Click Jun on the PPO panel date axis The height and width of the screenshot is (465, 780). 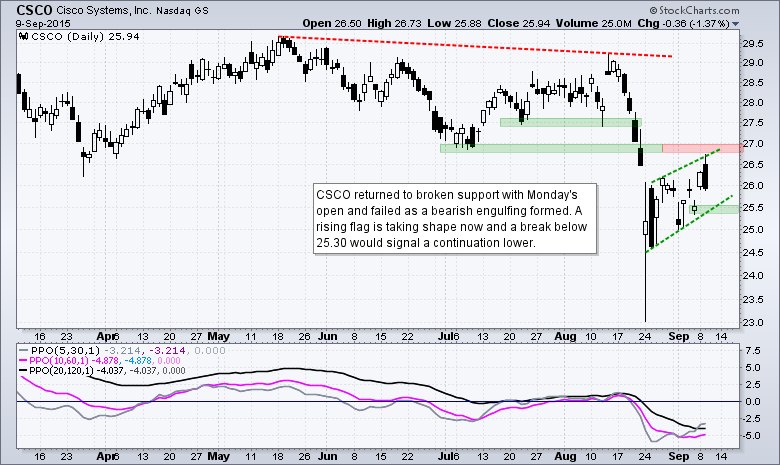[327, 456]
